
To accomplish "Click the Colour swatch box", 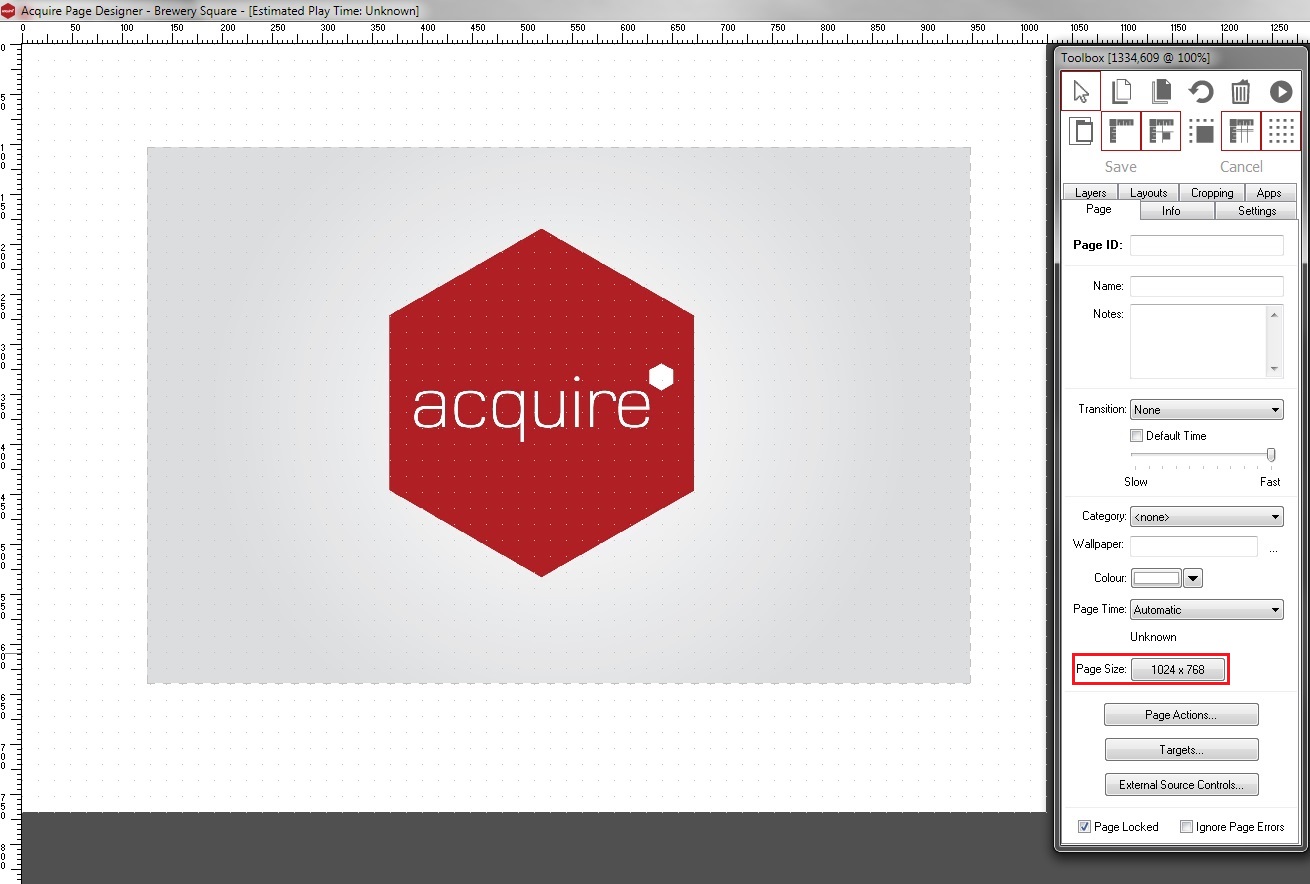I will (x=1156, y=578).
